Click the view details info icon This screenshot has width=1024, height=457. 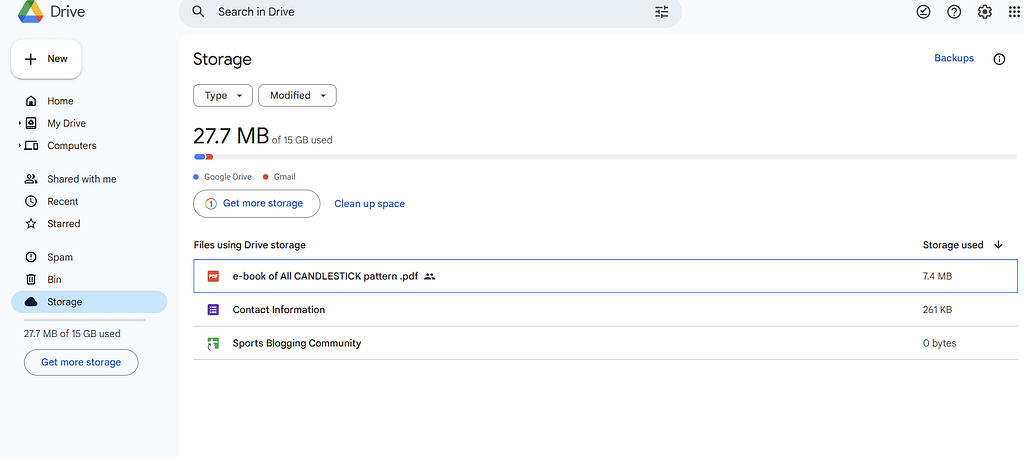[x=999, y=59]
